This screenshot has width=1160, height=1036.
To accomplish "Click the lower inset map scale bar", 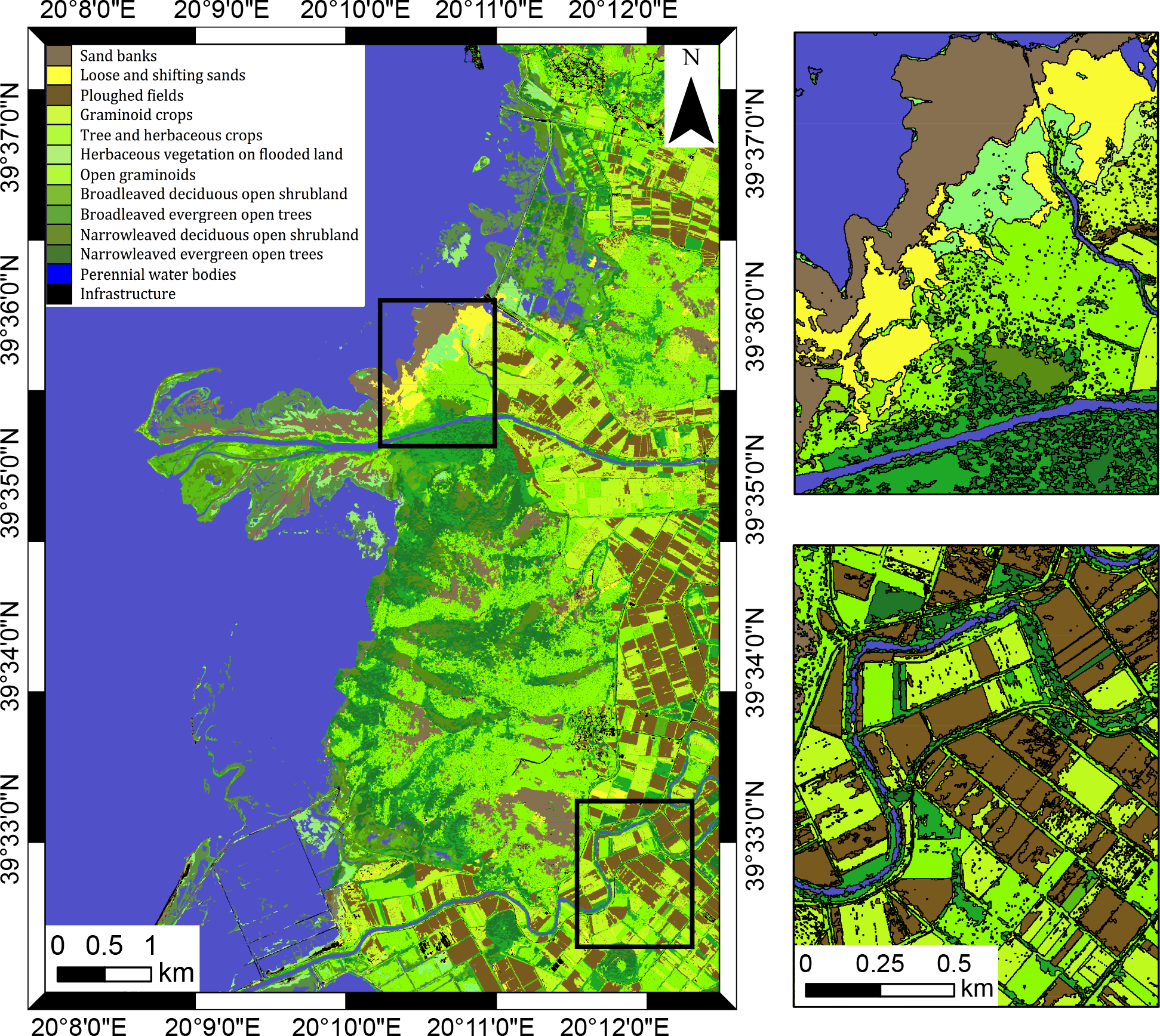I will [x=879, y=990].
